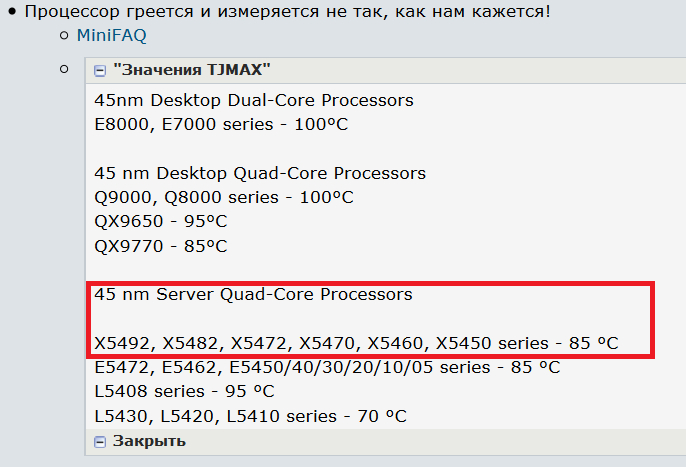Collapse the spoiler via the minus icon beside "Значения TJMAX"

100,71
